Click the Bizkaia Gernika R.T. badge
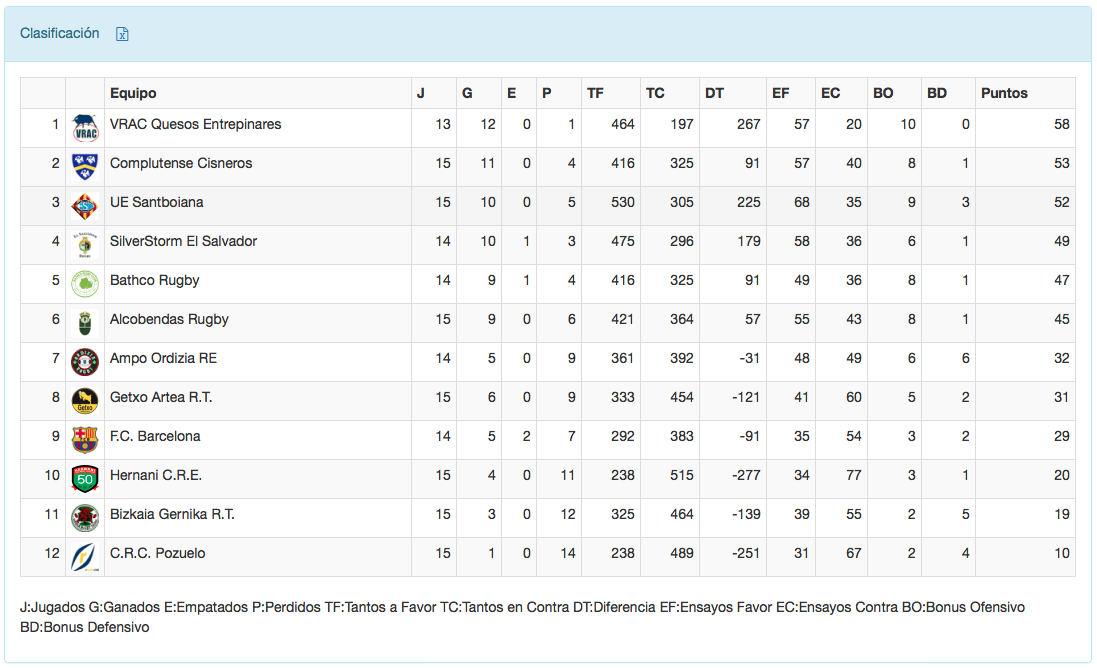Viewport: 1097px width, 668px height. (85, 518)
